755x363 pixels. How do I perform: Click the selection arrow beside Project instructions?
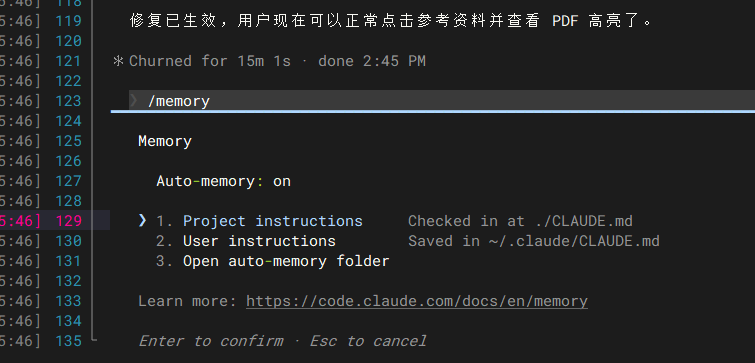click(142, 220)
